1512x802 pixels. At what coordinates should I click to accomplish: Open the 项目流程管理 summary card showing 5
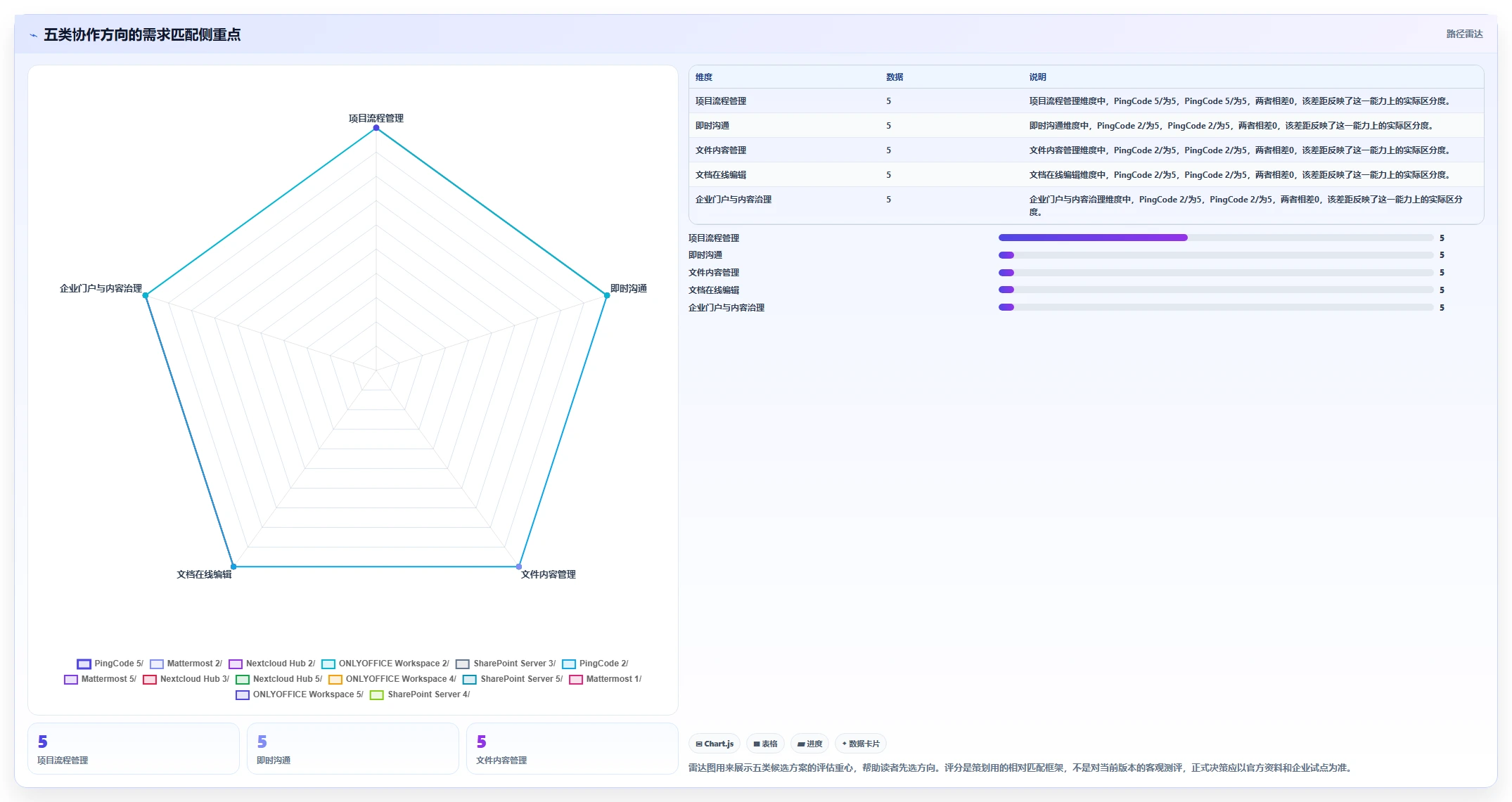point(134,749)
